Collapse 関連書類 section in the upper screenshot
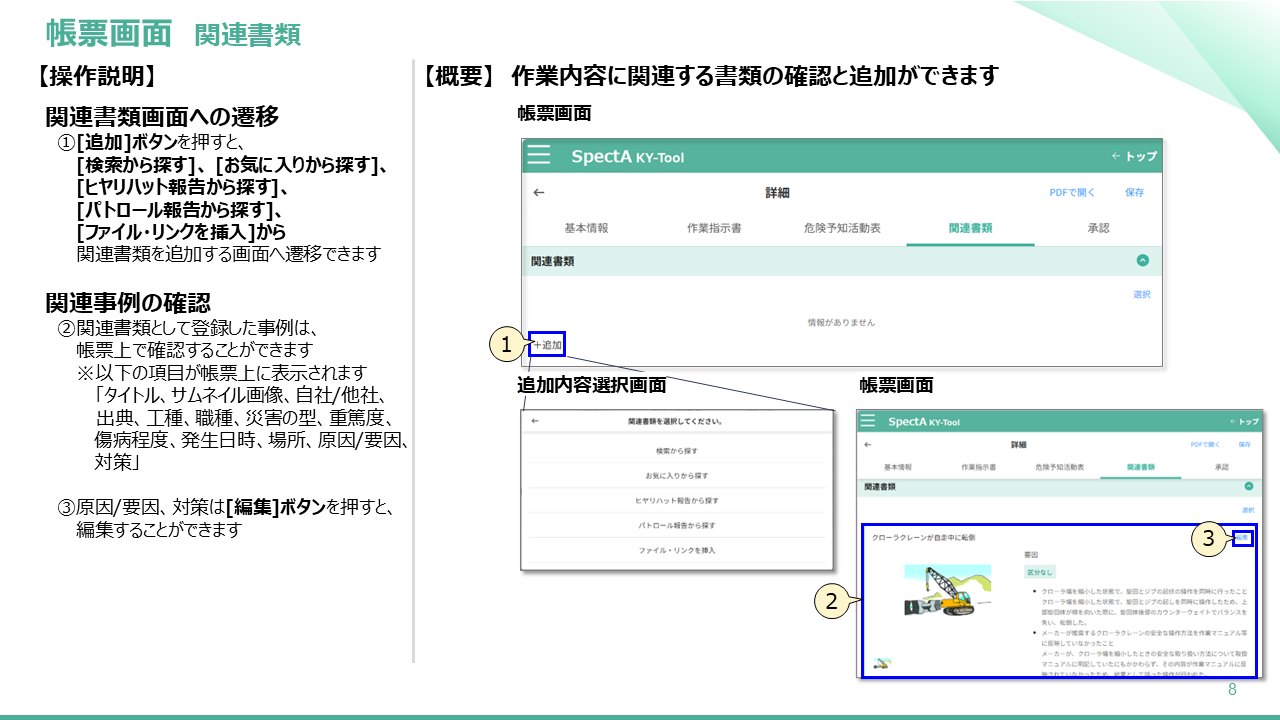The width and height of the screenshot is (1280, 720). [x=1143, y=261]
